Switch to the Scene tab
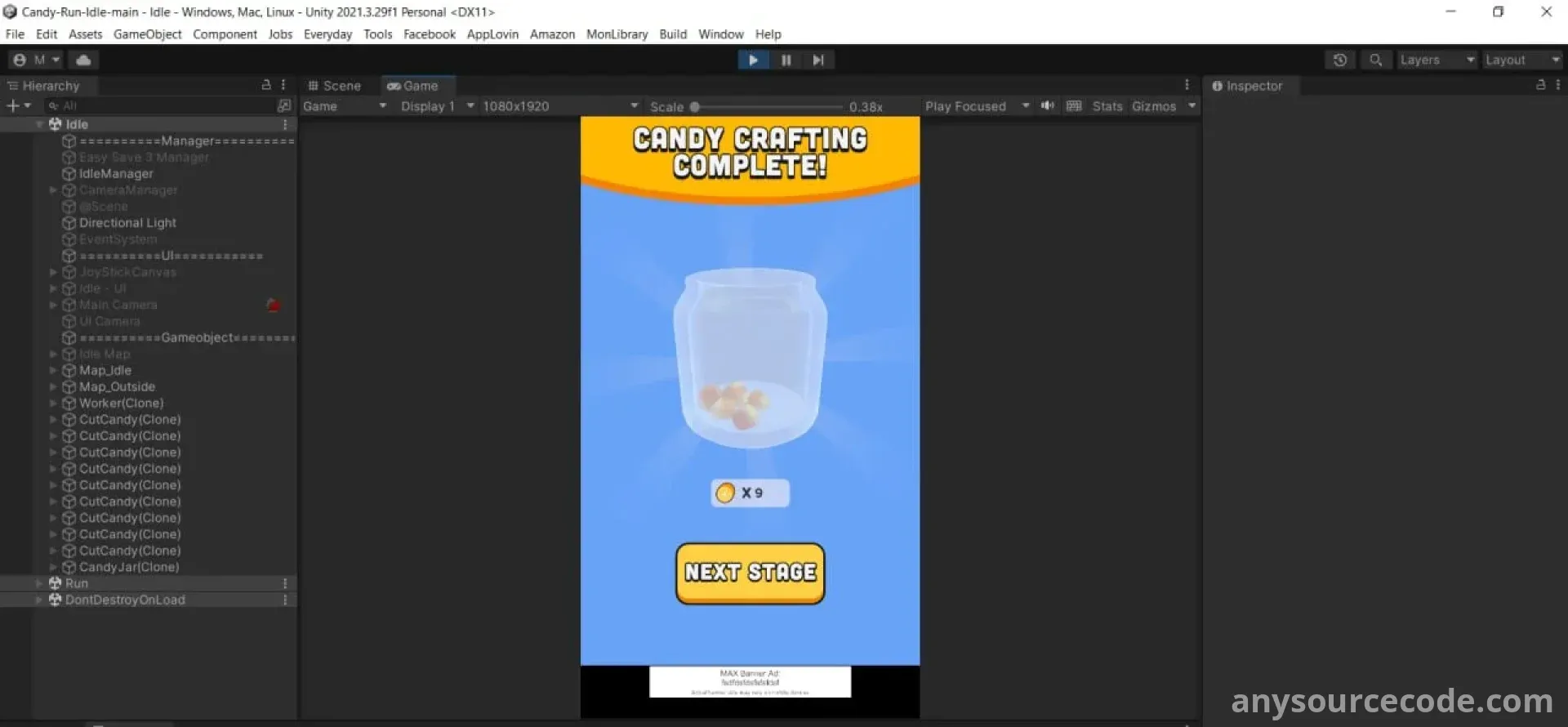Screen dimensions: 1568x727 click(334, 86)
